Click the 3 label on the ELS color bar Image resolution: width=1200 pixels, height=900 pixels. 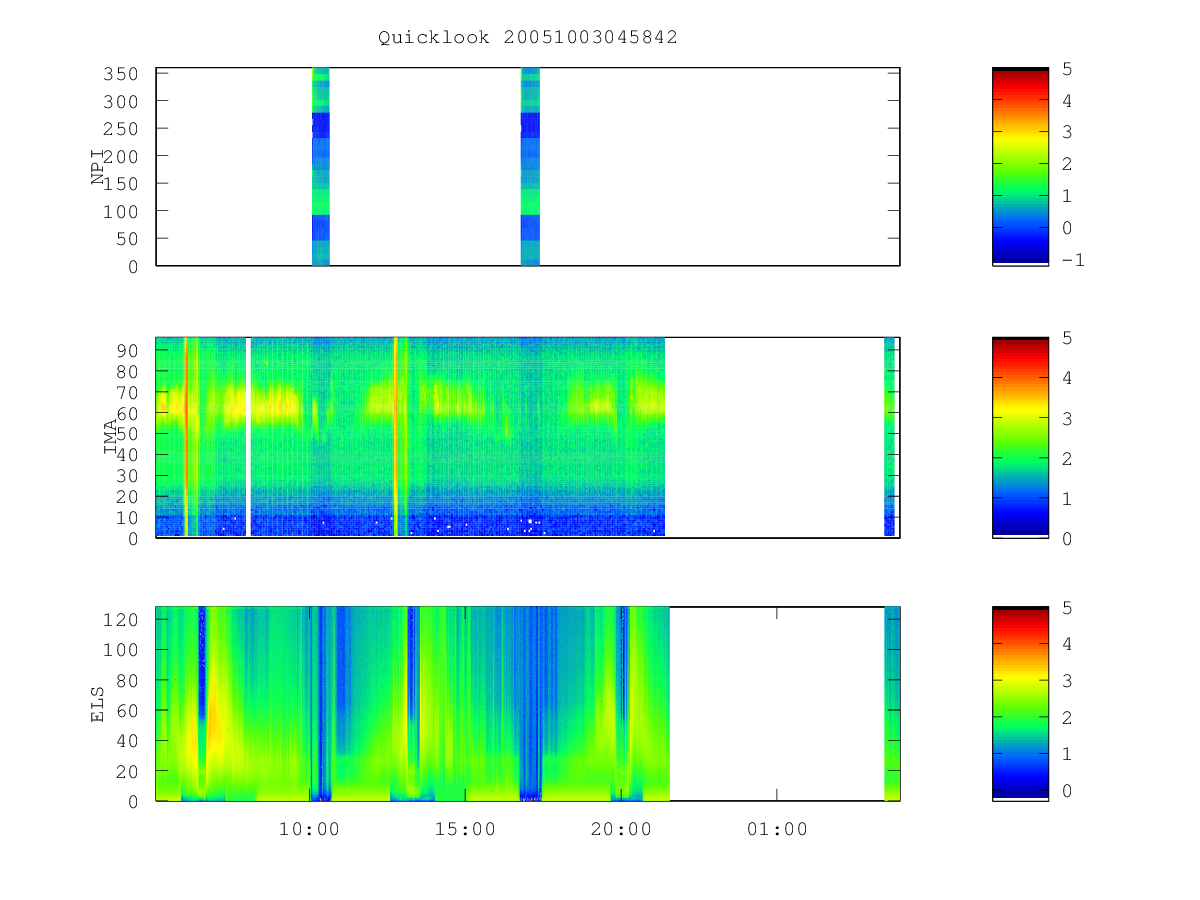point(1066,681)
